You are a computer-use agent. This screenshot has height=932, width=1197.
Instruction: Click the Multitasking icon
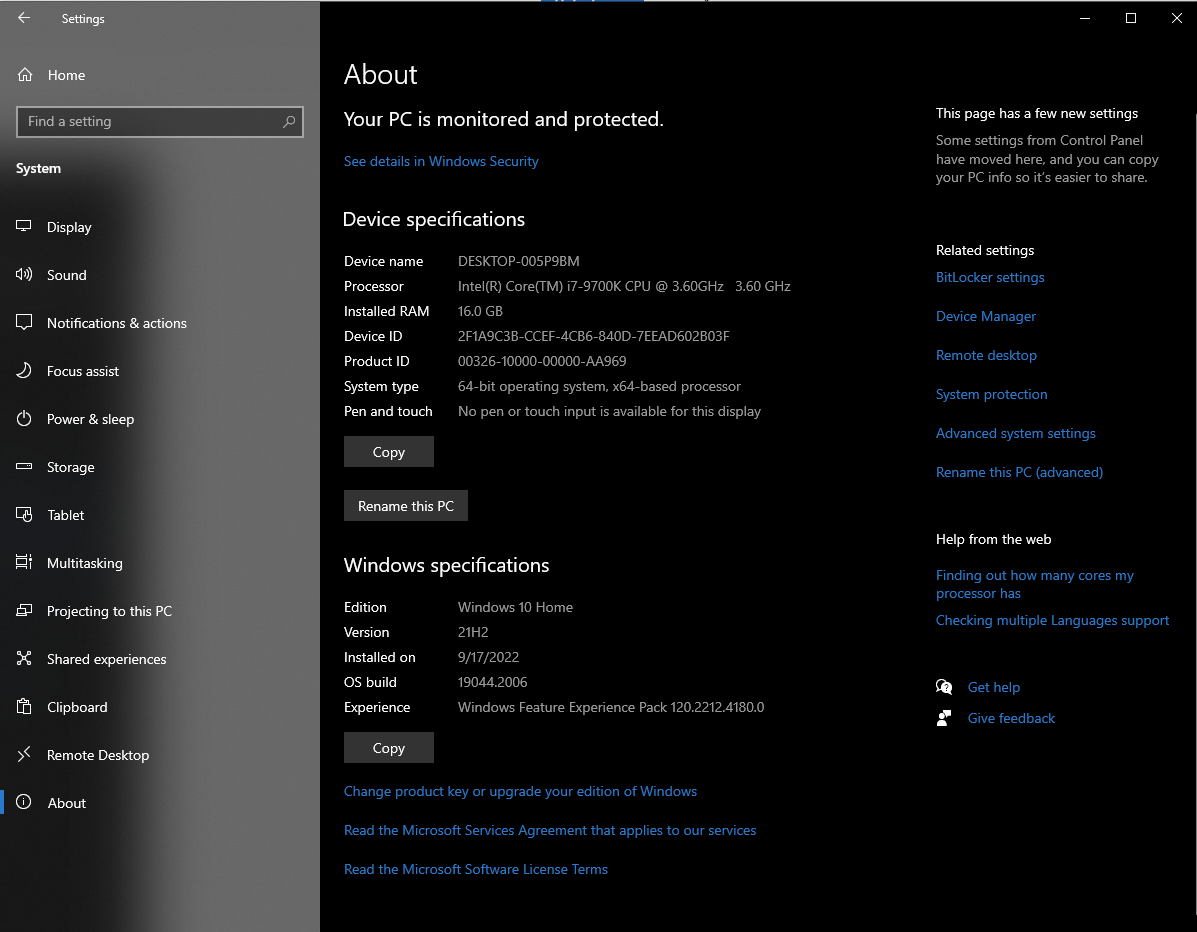point(24,563)
